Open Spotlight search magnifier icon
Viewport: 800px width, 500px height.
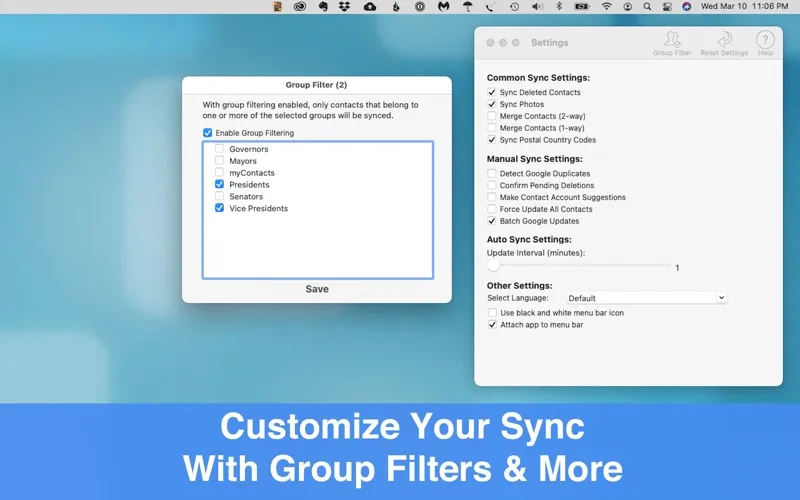[648, 7]
